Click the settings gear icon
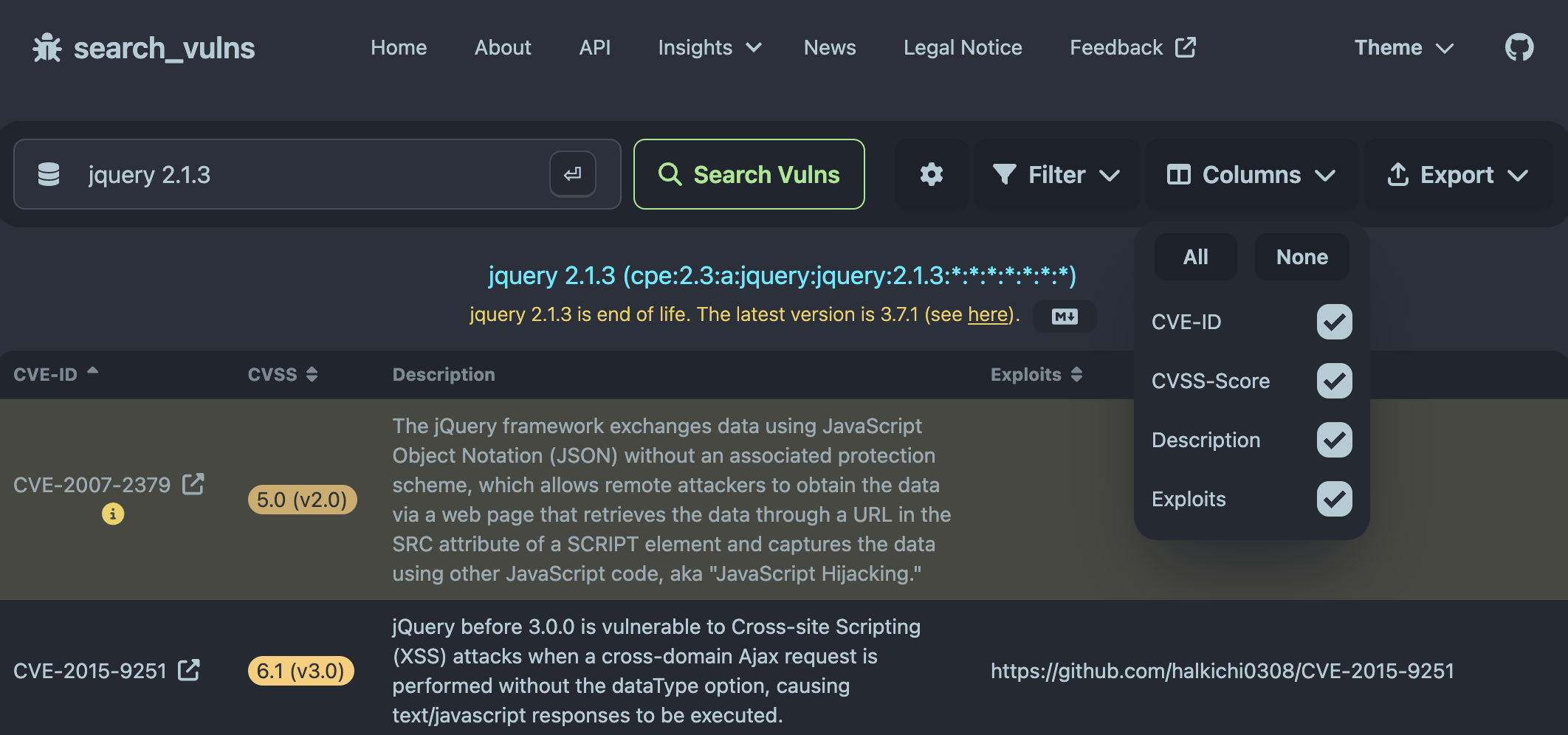Screen dimensions: 1568x735 click(x=931, y=175)
